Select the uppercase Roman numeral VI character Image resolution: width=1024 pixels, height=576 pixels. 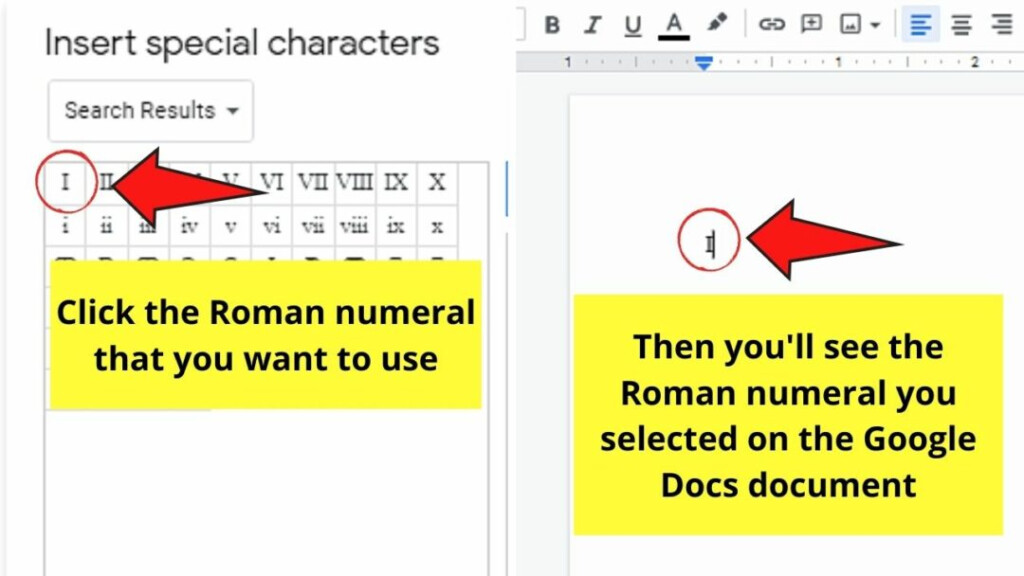pyautogui.click(x=272, y=182)
